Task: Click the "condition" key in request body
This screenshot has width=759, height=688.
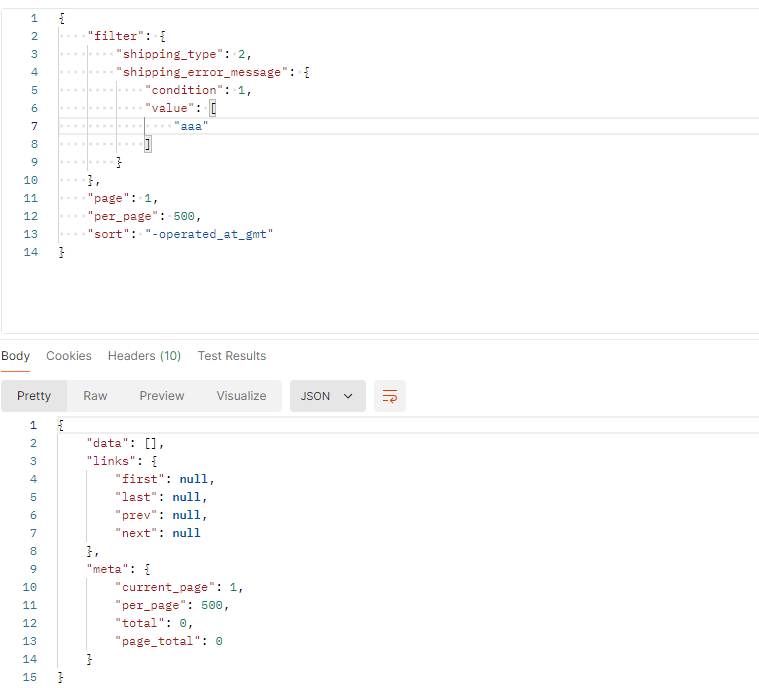Action: (184, 90)
